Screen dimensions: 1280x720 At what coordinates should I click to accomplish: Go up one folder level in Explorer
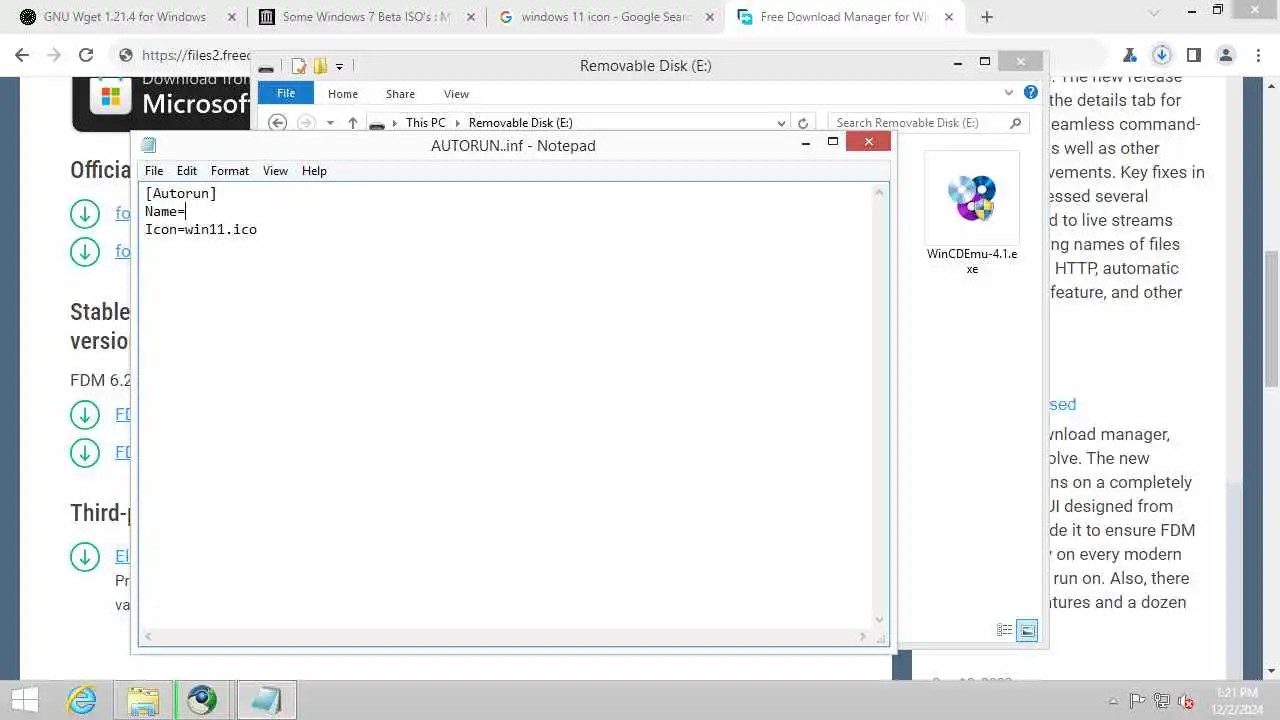coord(353,123)
